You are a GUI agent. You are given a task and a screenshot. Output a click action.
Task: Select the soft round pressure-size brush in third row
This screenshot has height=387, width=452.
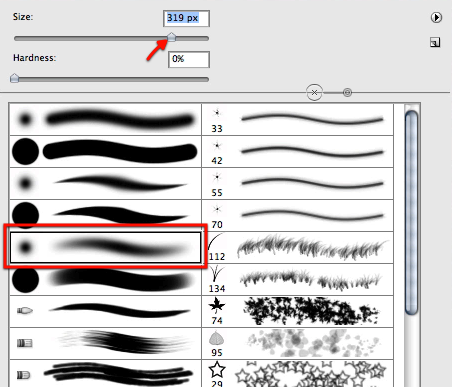pos(105,184)
